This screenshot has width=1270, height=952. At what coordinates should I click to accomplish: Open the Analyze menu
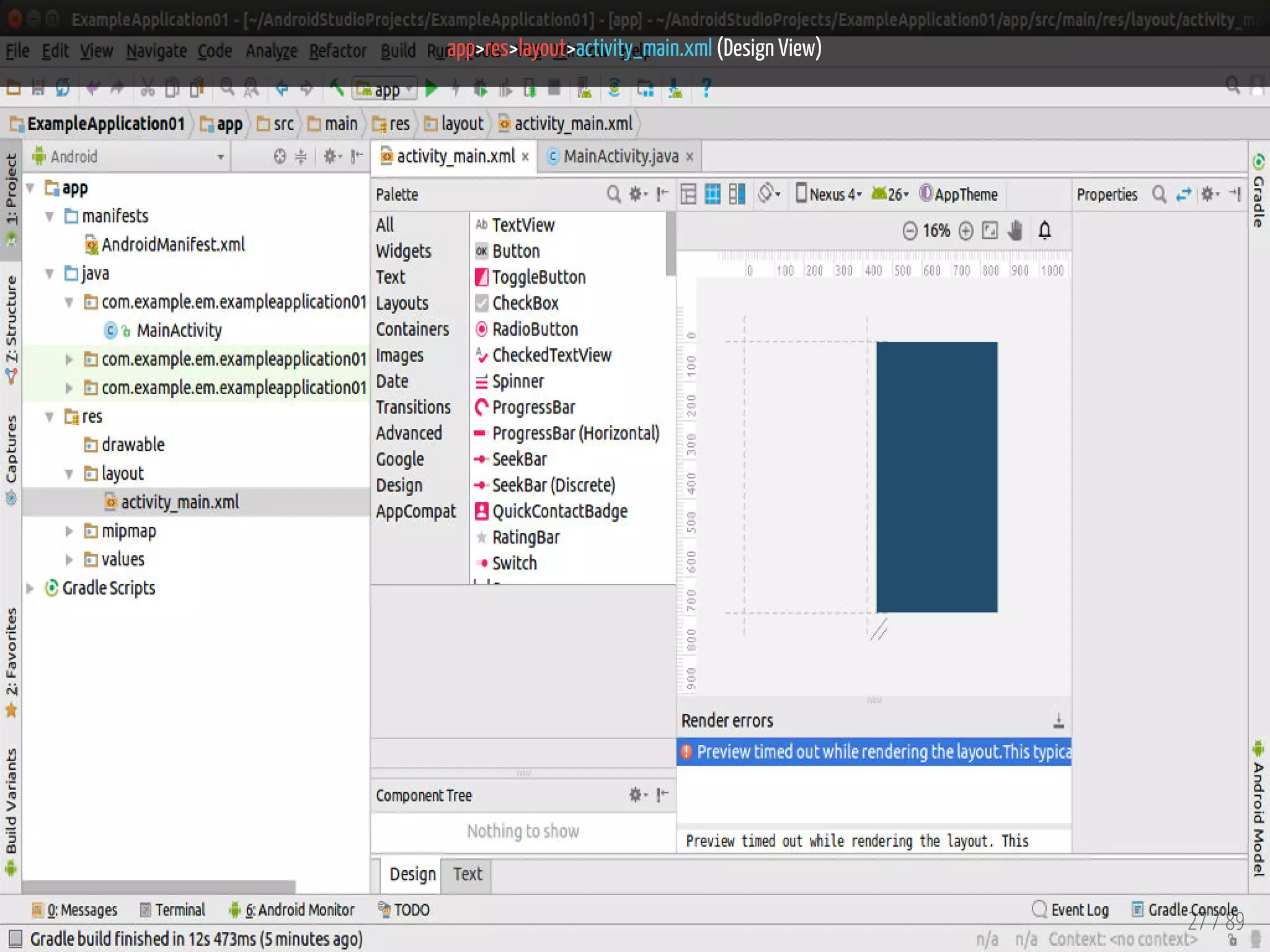tap(272, 51)
